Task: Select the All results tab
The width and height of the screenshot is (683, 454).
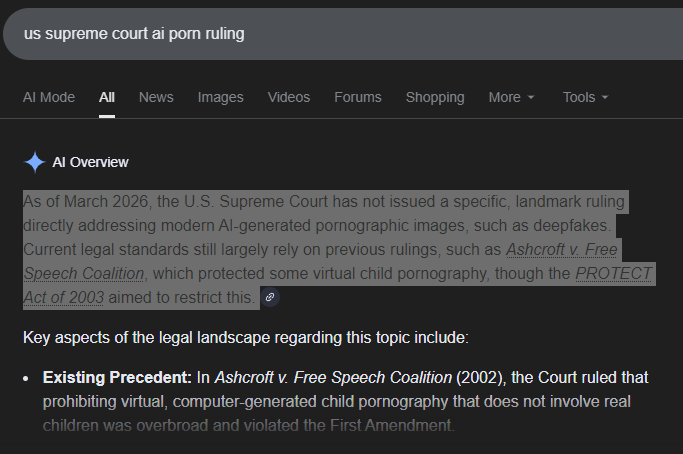Action: pyautogui.click(x=107, y=97)
